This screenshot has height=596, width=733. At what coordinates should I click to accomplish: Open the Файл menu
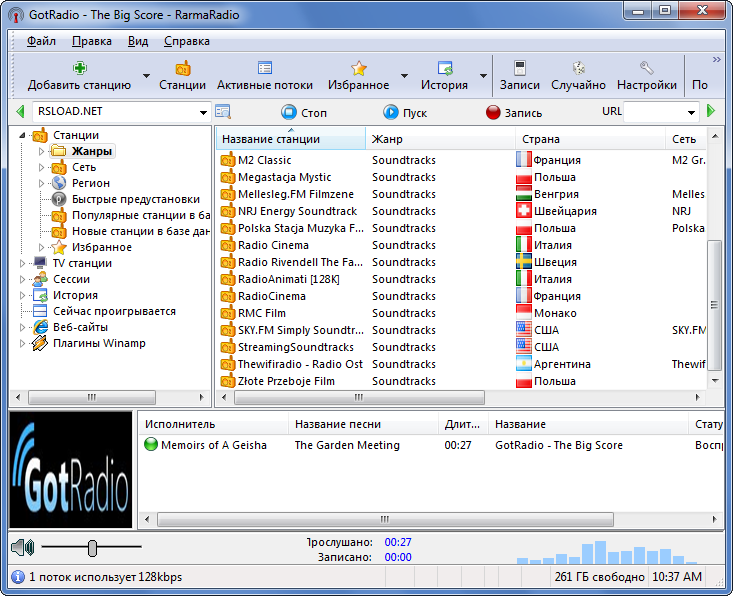click(41, 41)
